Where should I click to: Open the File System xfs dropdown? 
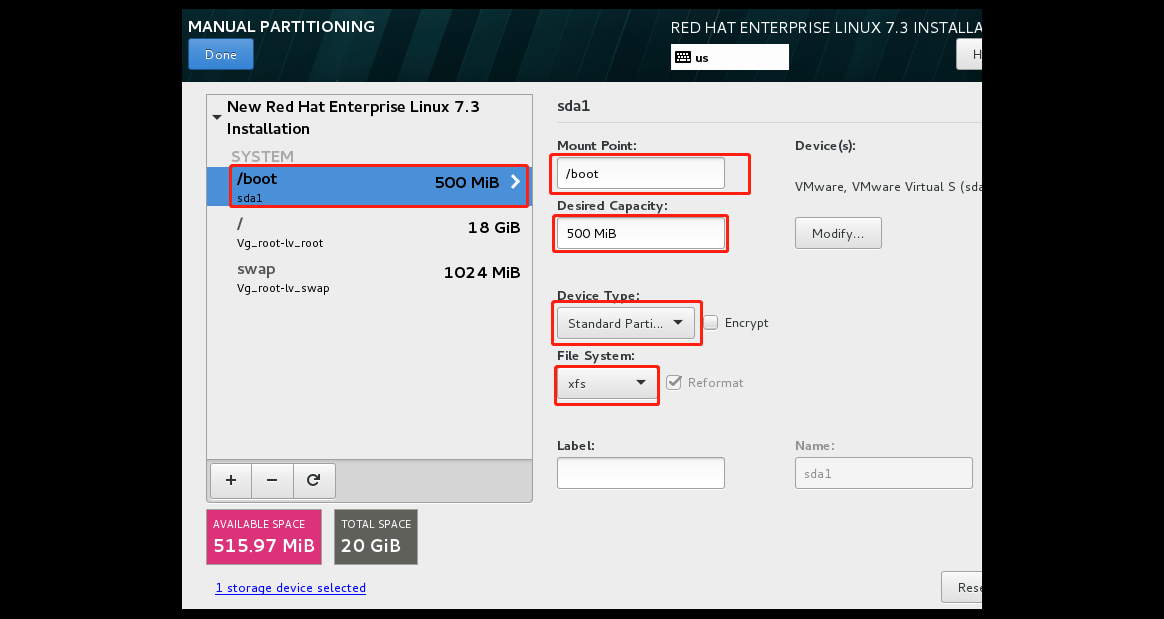pyautogui.click(x=606, y=383)
